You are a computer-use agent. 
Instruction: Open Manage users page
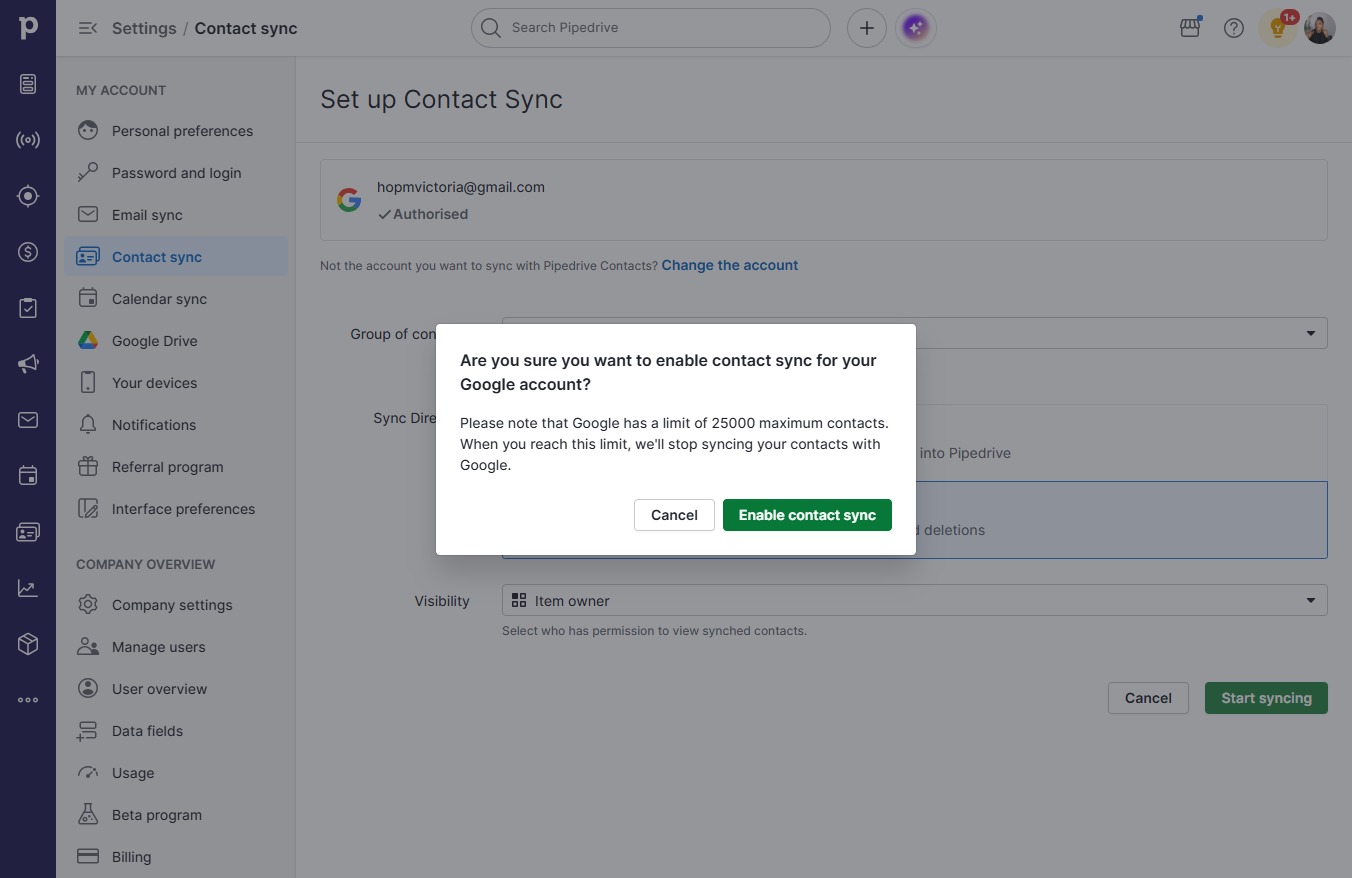point(176,647)
